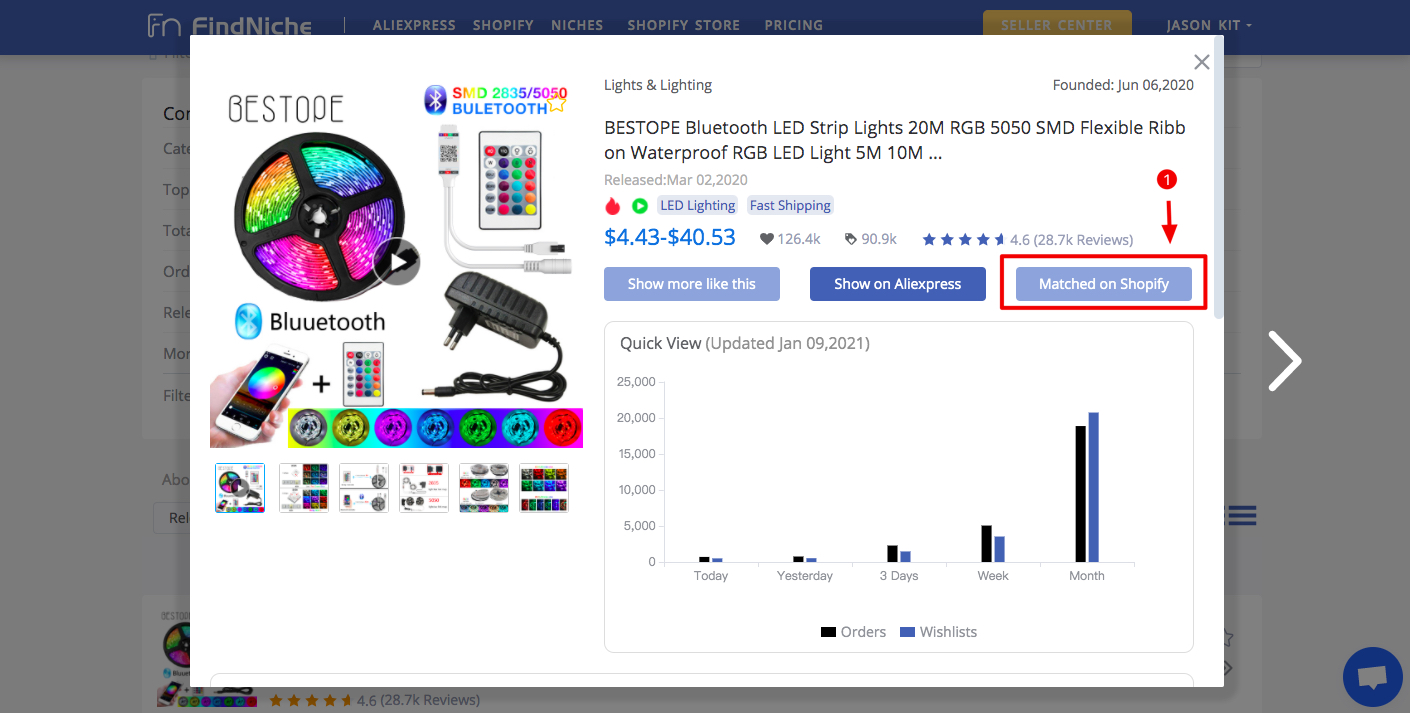Click the flame trending icon
The width and height of the screenshot is (1410, 713).
(x=613, y=205)
